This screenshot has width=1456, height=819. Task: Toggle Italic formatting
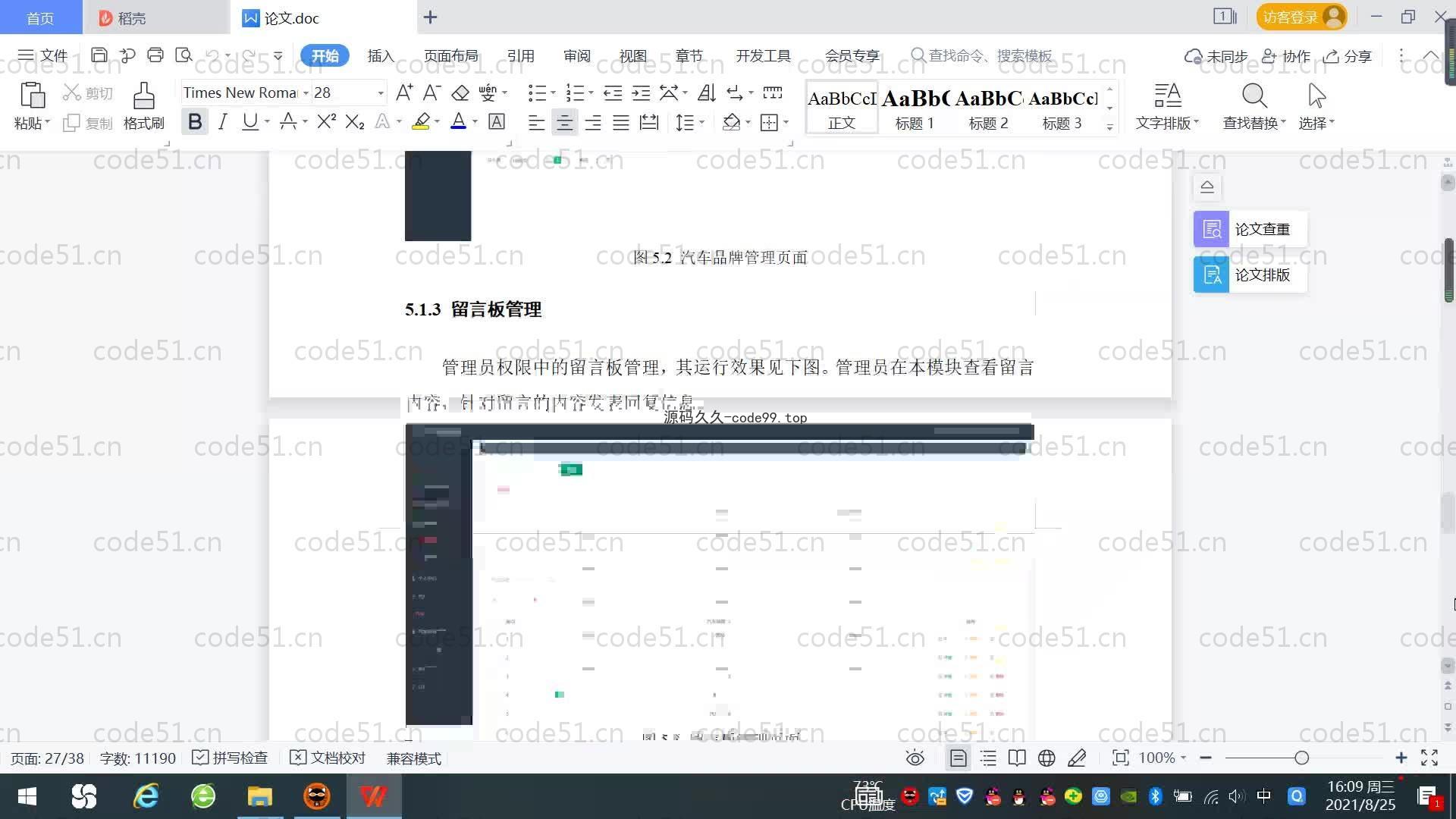(x=222, y=121)
